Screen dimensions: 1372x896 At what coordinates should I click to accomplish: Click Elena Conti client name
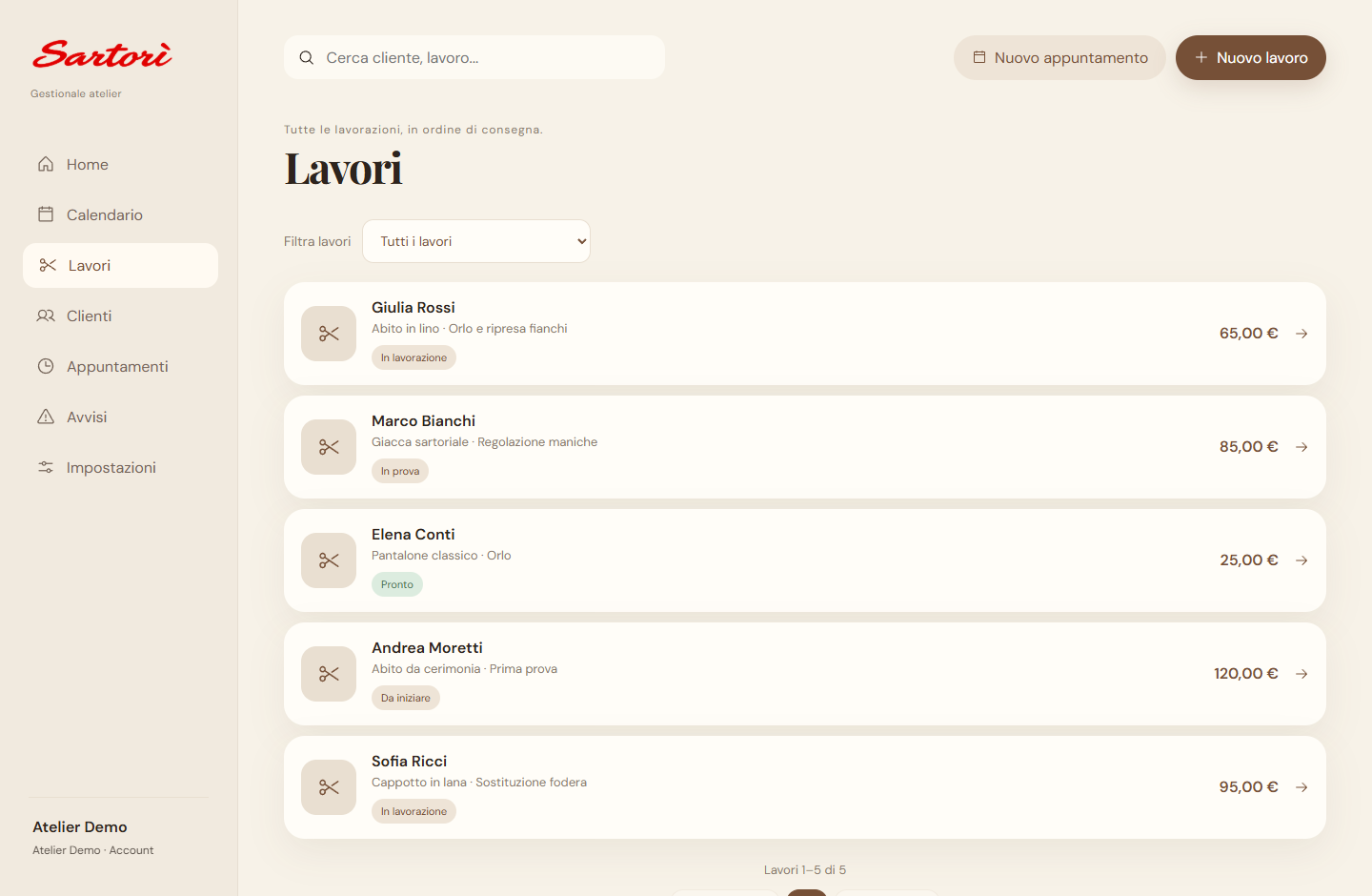[414, 534]
